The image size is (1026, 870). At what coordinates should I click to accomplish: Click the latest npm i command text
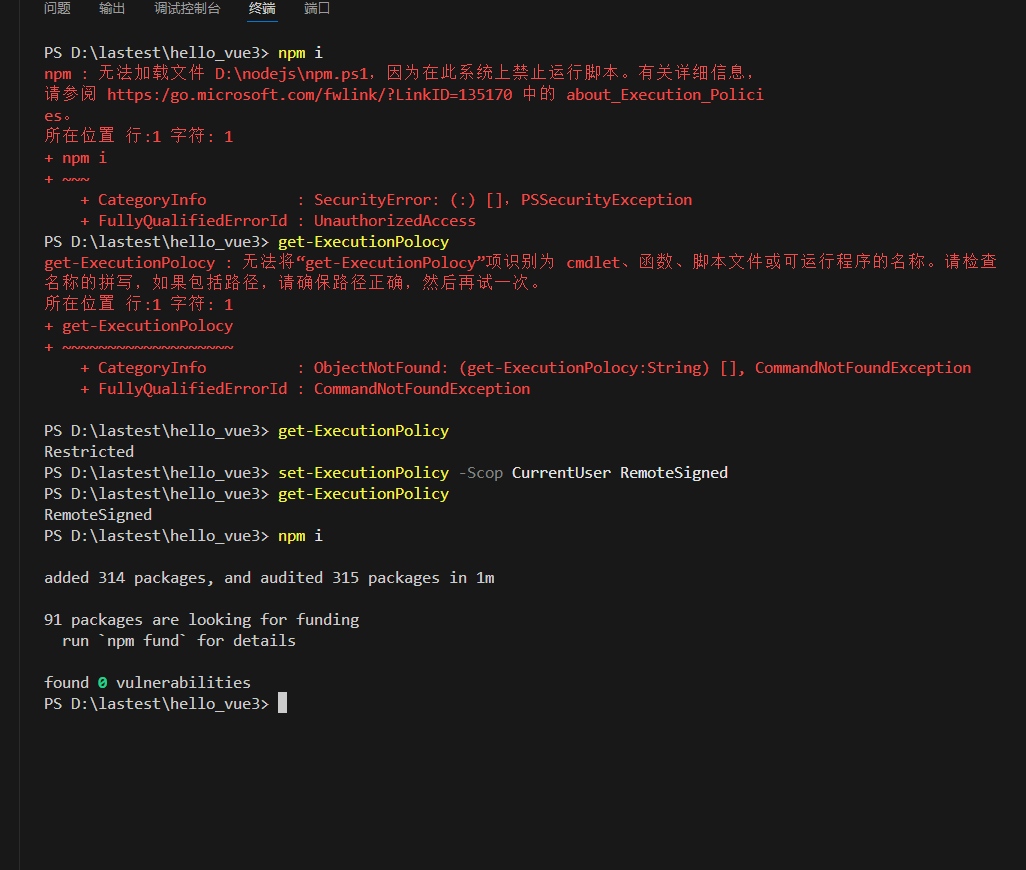tap(298, 535)
